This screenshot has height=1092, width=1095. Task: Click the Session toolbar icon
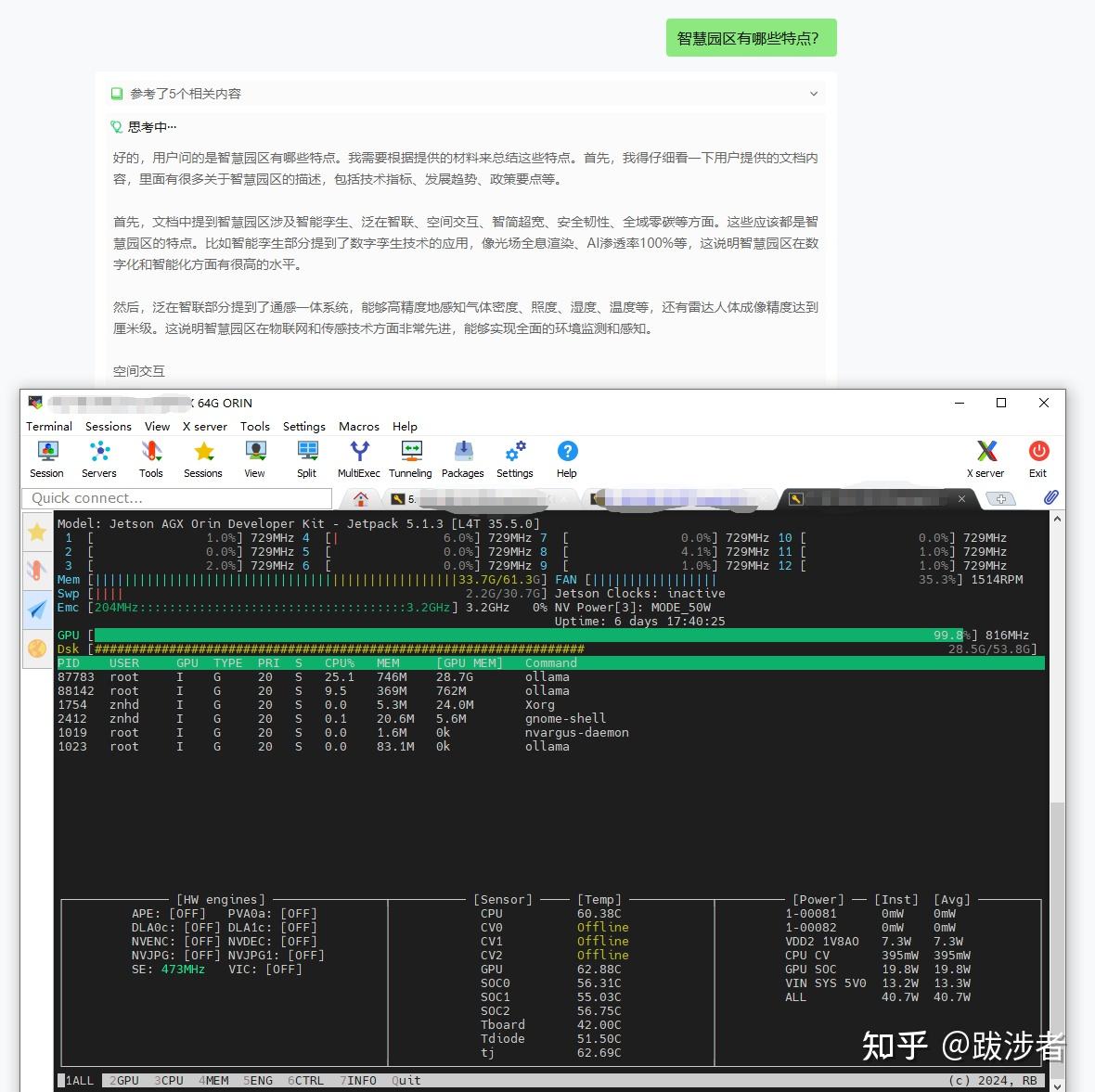tap(46, 458)
